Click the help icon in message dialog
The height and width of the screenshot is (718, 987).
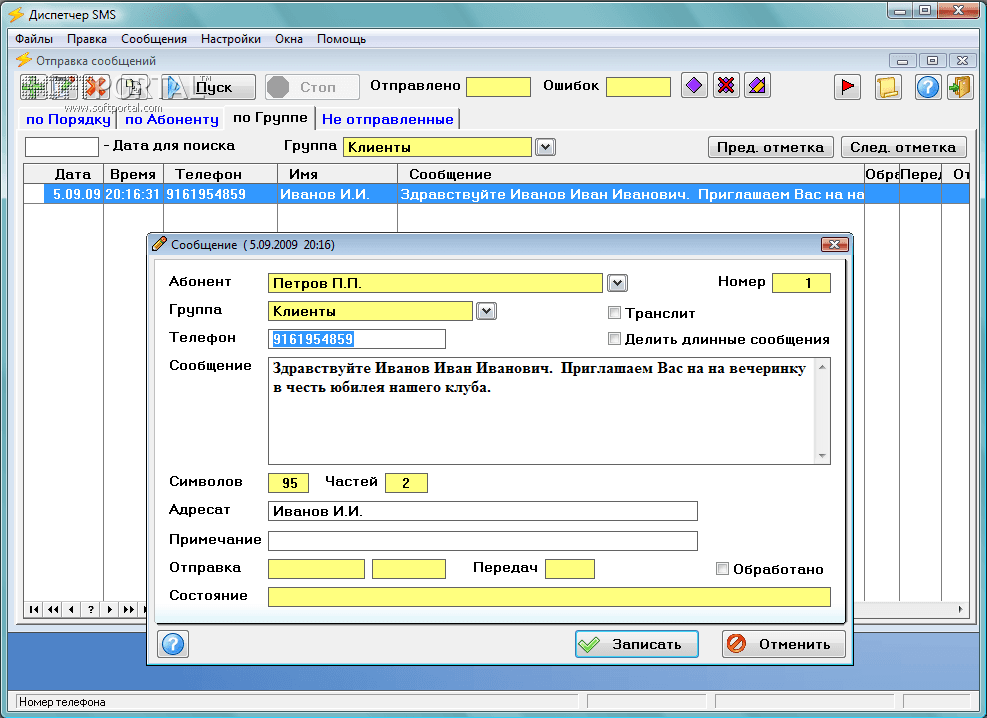tap(173, 644)
